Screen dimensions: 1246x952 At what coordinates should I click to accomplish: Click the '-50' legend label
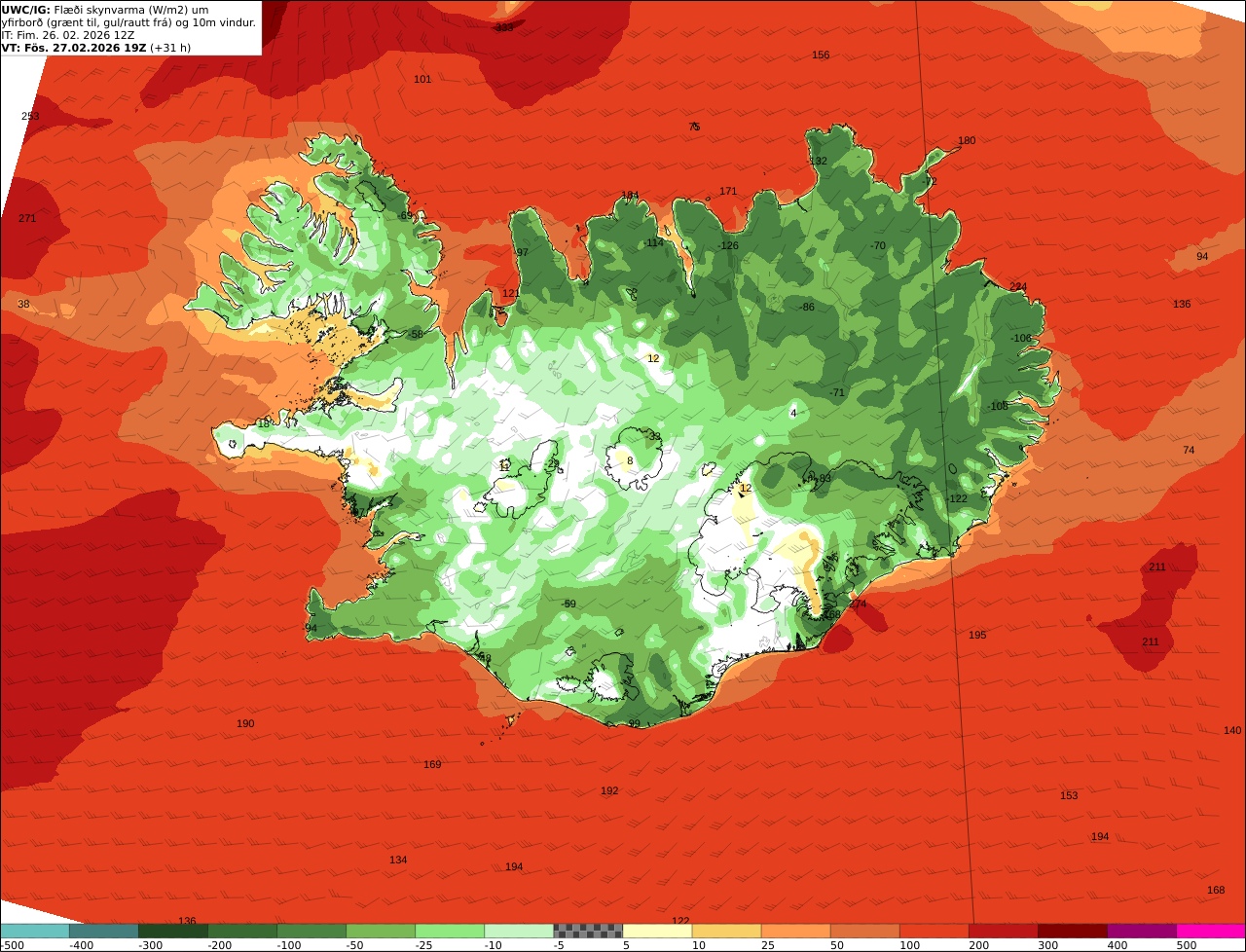click(x=357, y=945)
